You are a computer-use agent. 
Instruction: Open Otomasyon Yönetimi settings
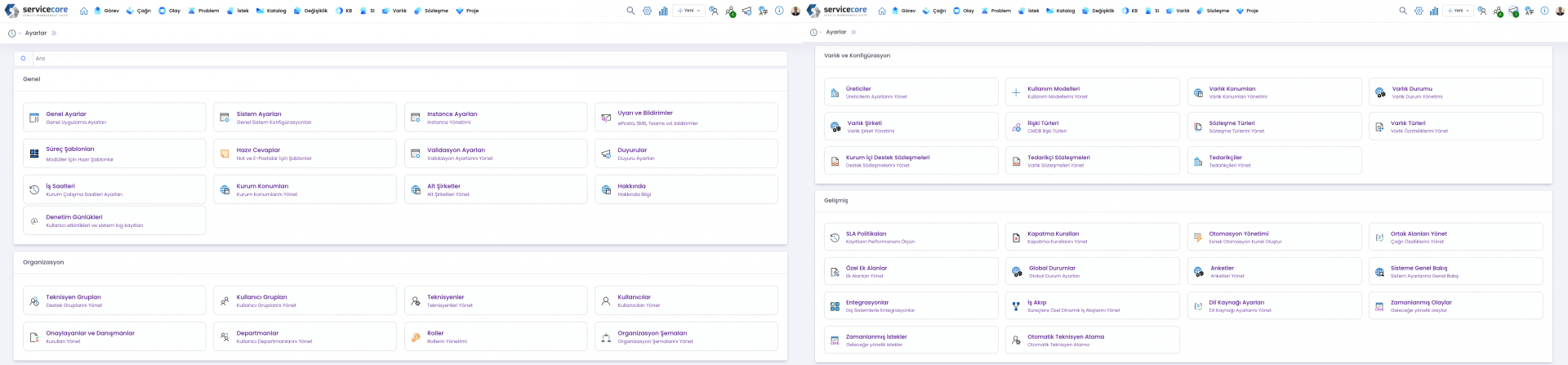click(x=1273, y=238)
